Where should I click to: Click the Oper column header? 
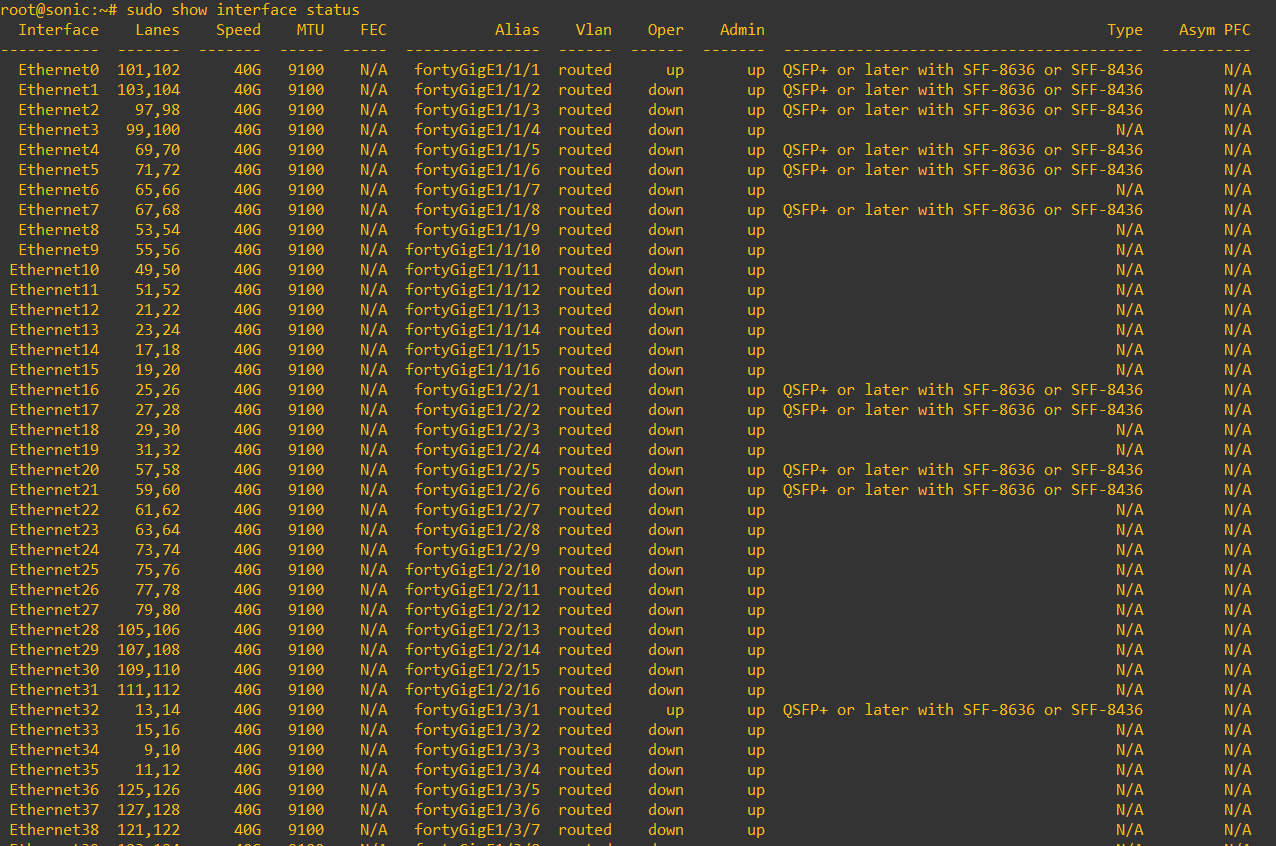(x=666, y=29)
